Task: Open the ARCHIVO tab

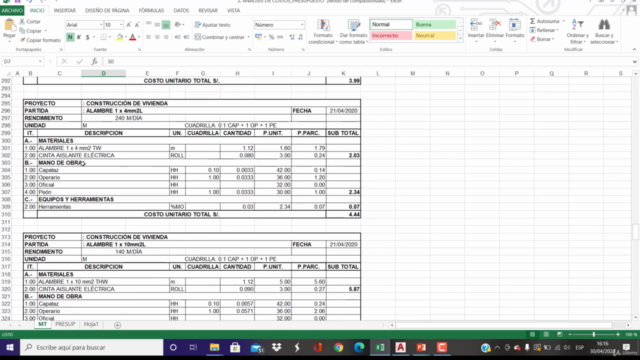Action: pyautogui.click(x=12, y=10)
